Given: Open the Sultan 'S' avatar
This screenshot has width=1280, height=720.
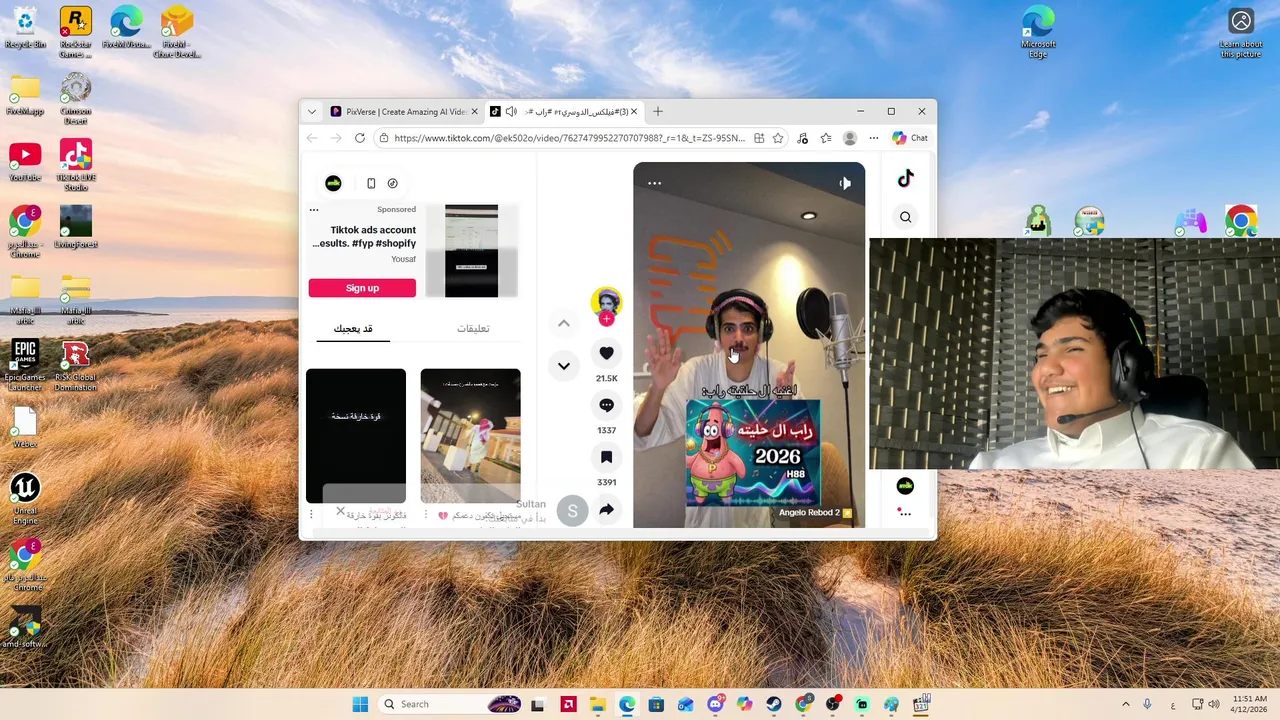Looking at the screenshot, I should pyautogui.click(x=572, y=511).
